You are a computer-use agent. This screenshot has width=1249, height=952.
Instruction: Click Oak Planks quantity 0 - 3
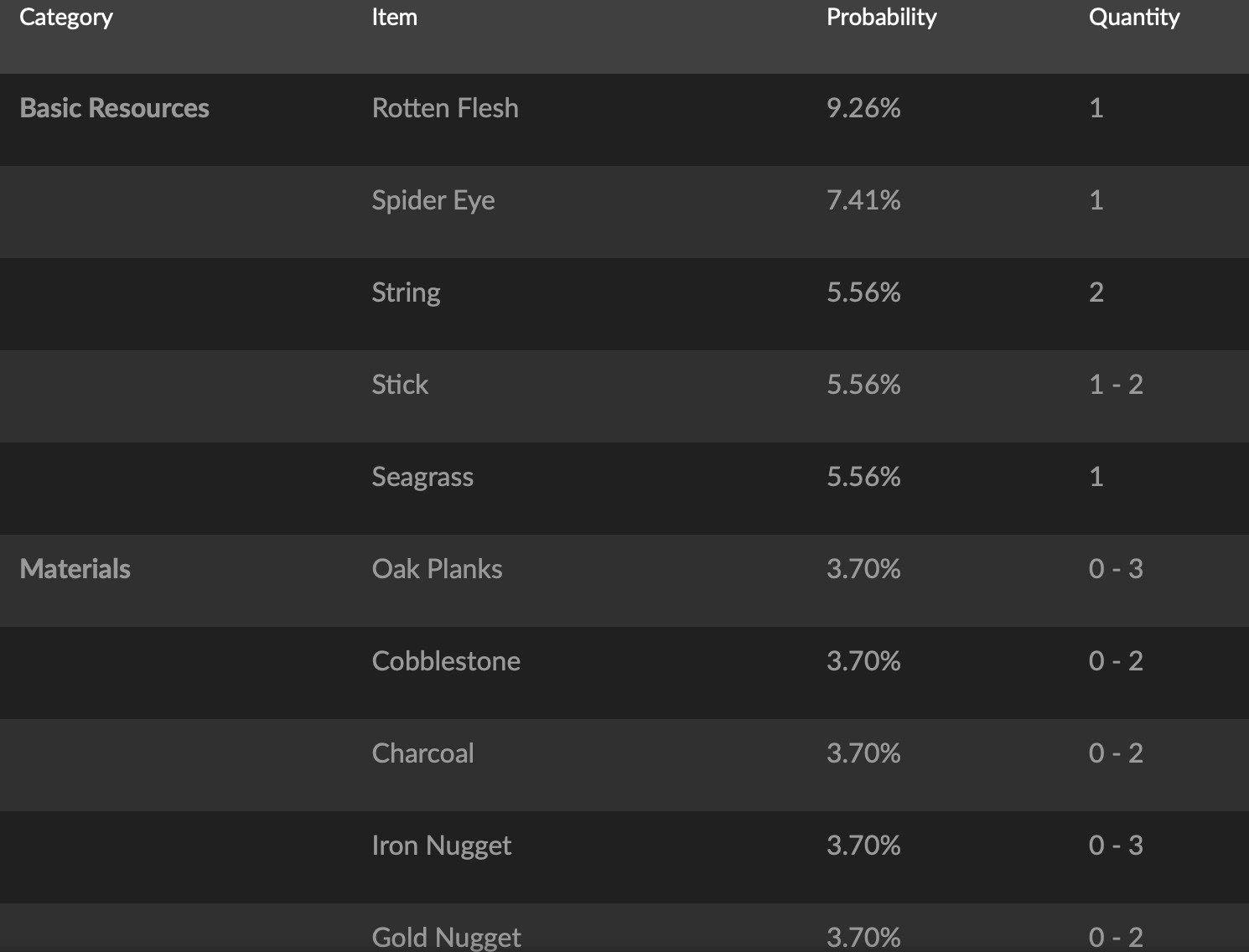(x=1116, y=569)
